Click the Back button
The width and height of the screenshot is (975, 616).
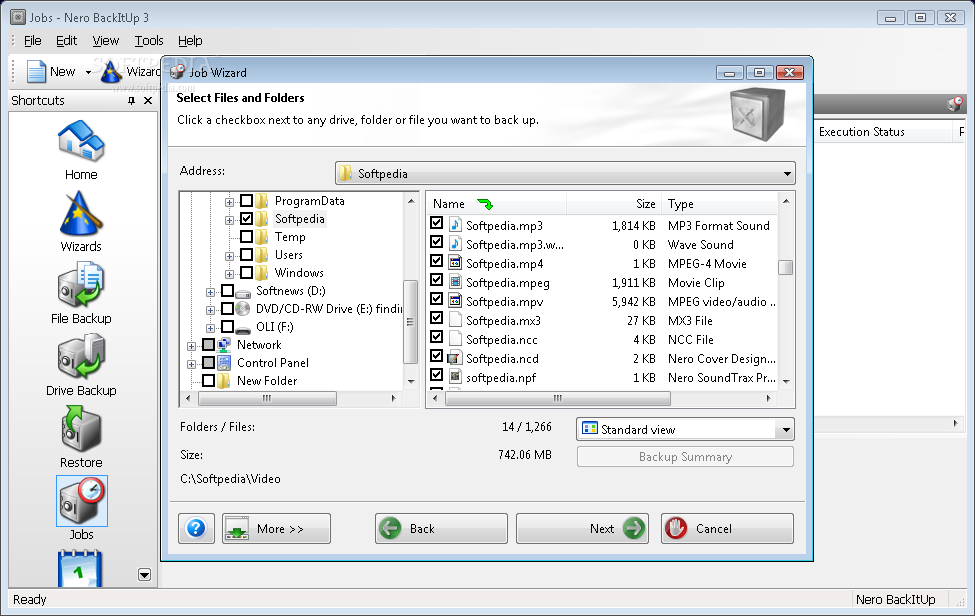441,528
